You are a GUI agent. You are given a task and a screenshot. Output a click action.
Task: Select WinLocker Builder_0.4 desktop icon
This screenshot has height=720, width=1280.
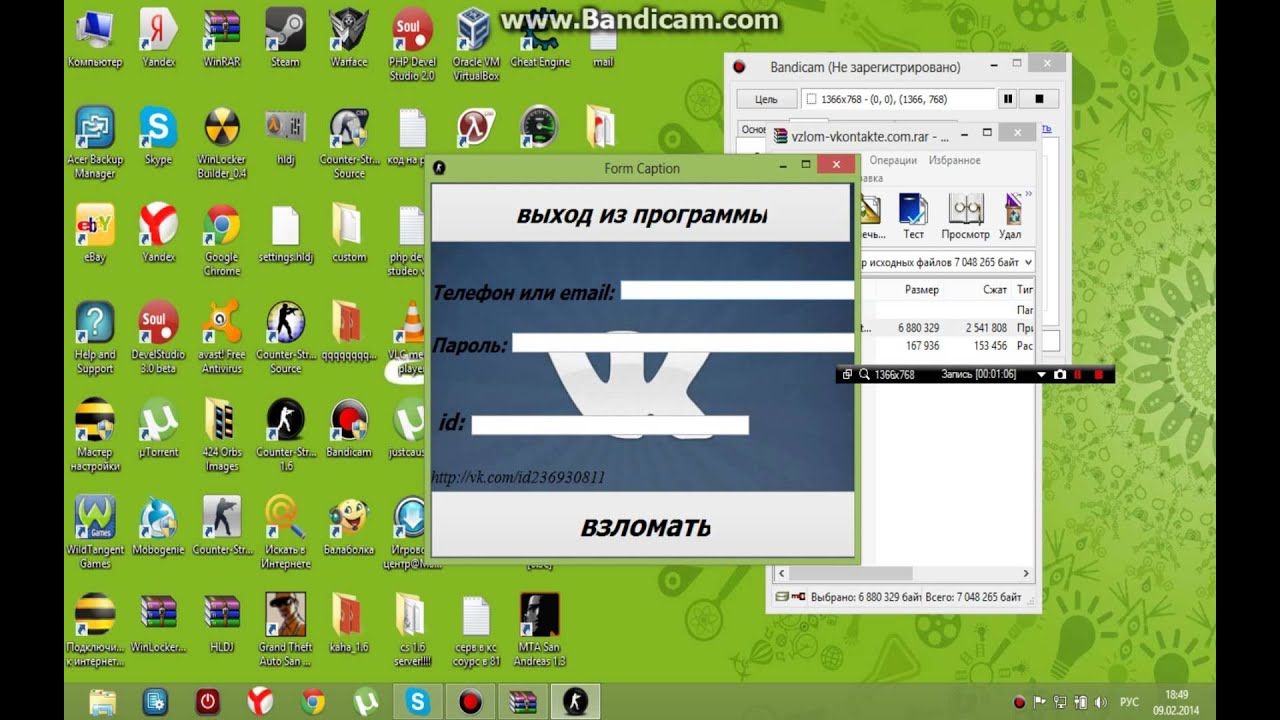[221, 142]
